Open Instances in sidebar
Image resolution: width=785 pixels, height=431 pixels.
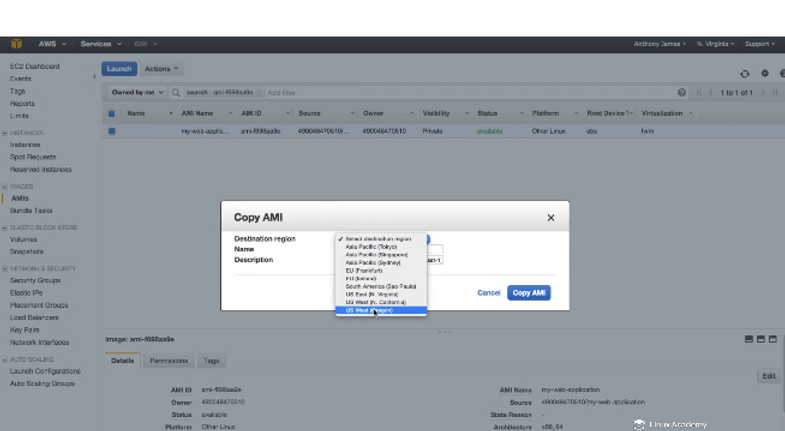(25, 145)
